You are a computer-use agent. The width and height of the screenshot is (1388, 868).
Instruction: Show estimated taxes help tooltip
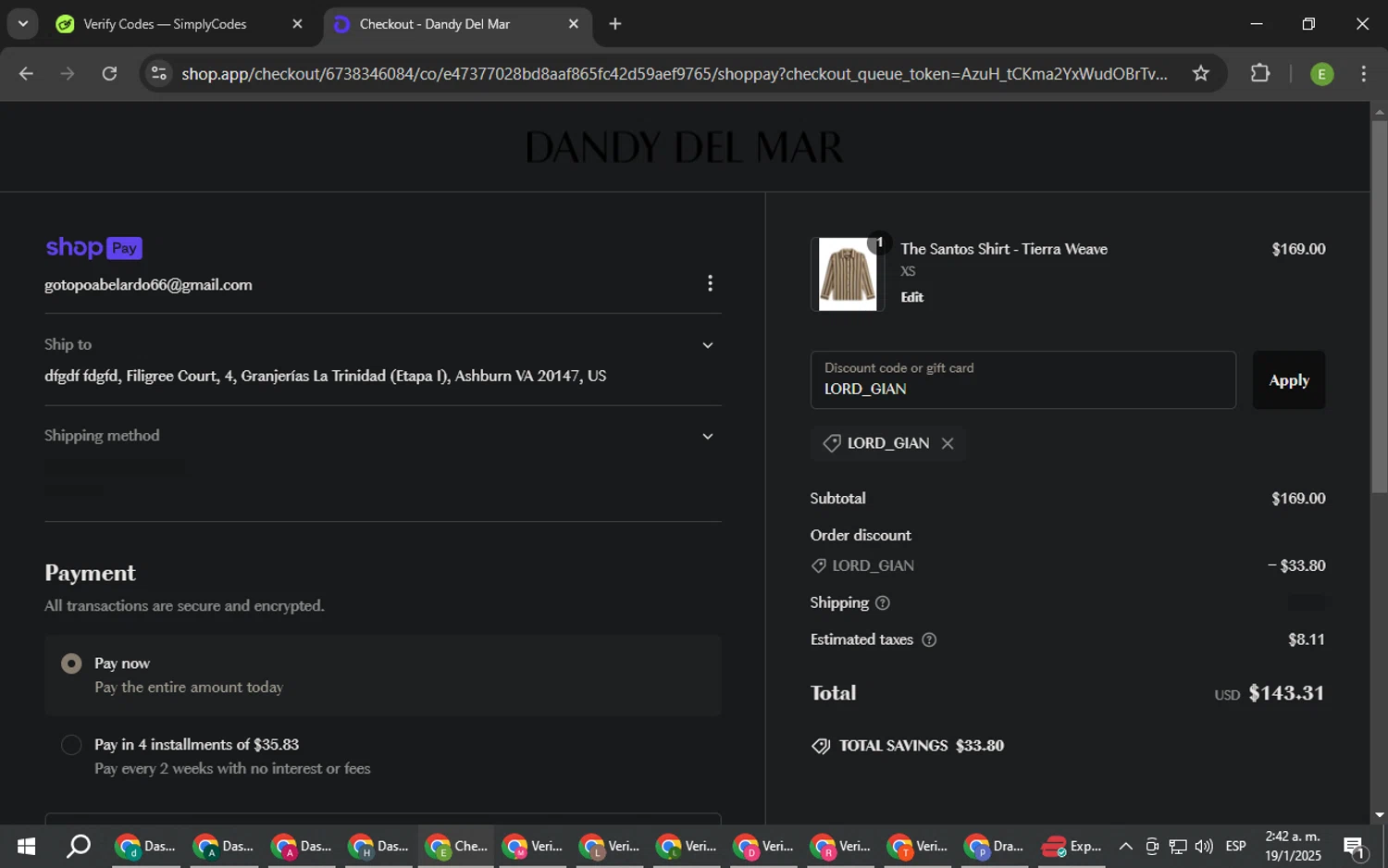coord(929,639)
